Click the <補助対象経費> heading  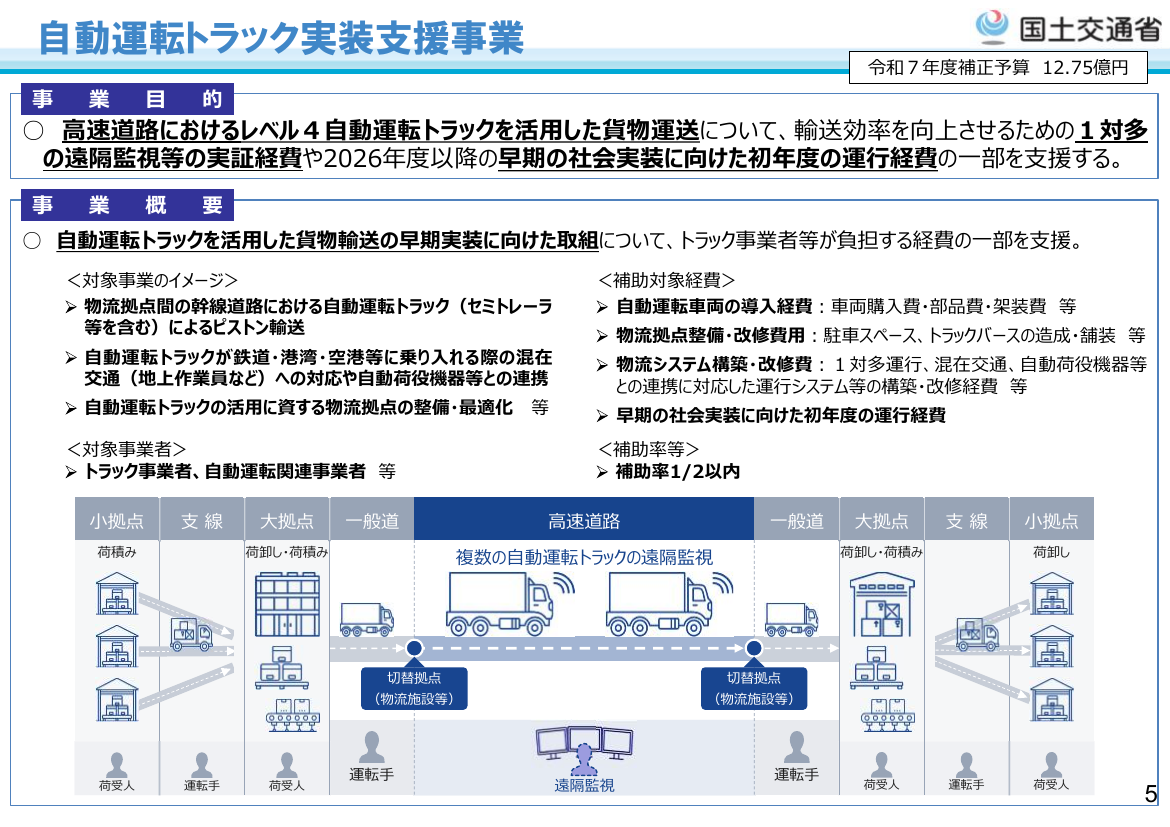point(666,280)
